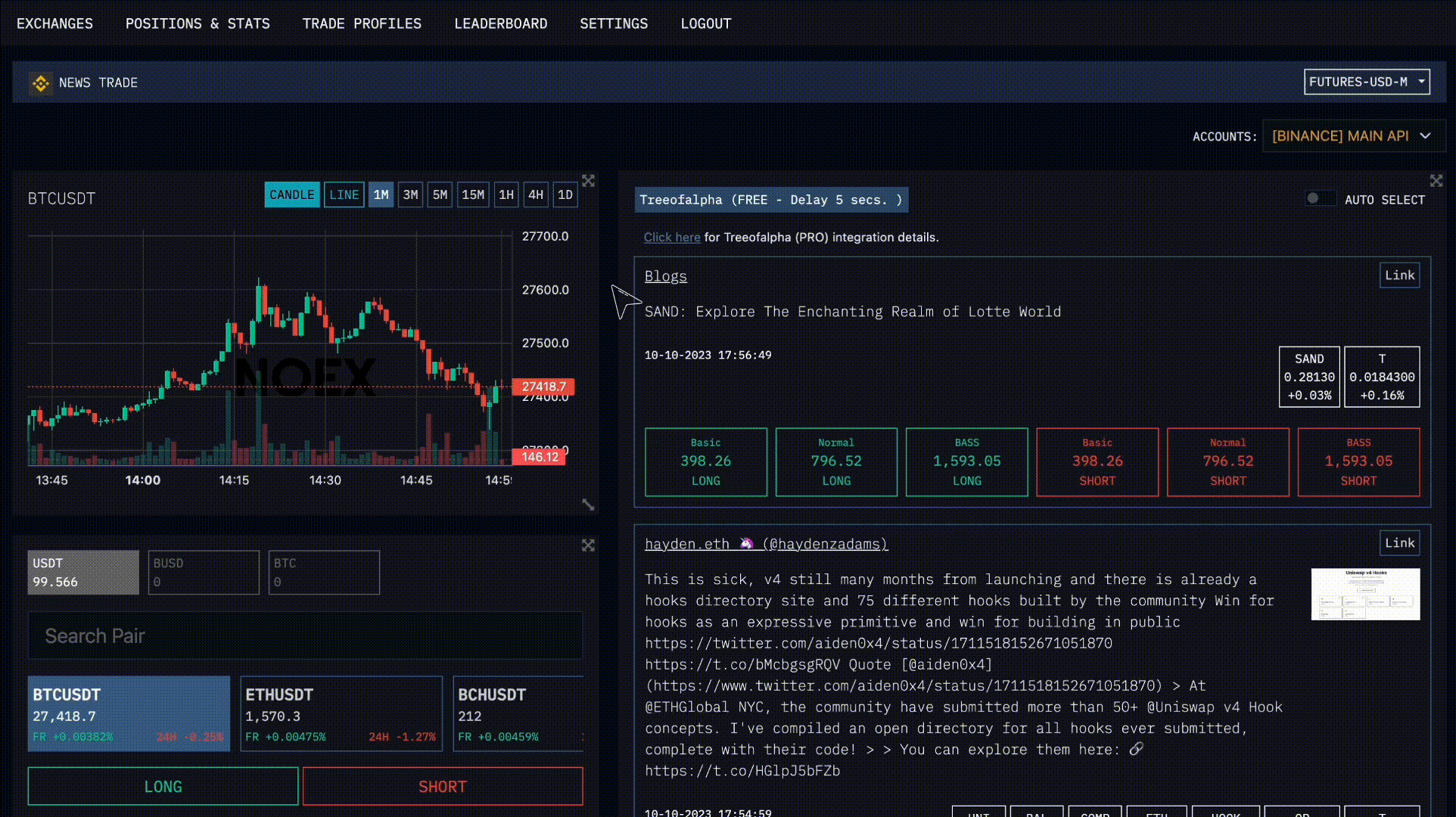Click the chart panel resize handle icon
This screenshot has width=1456, height=817.
pos(588,505)
